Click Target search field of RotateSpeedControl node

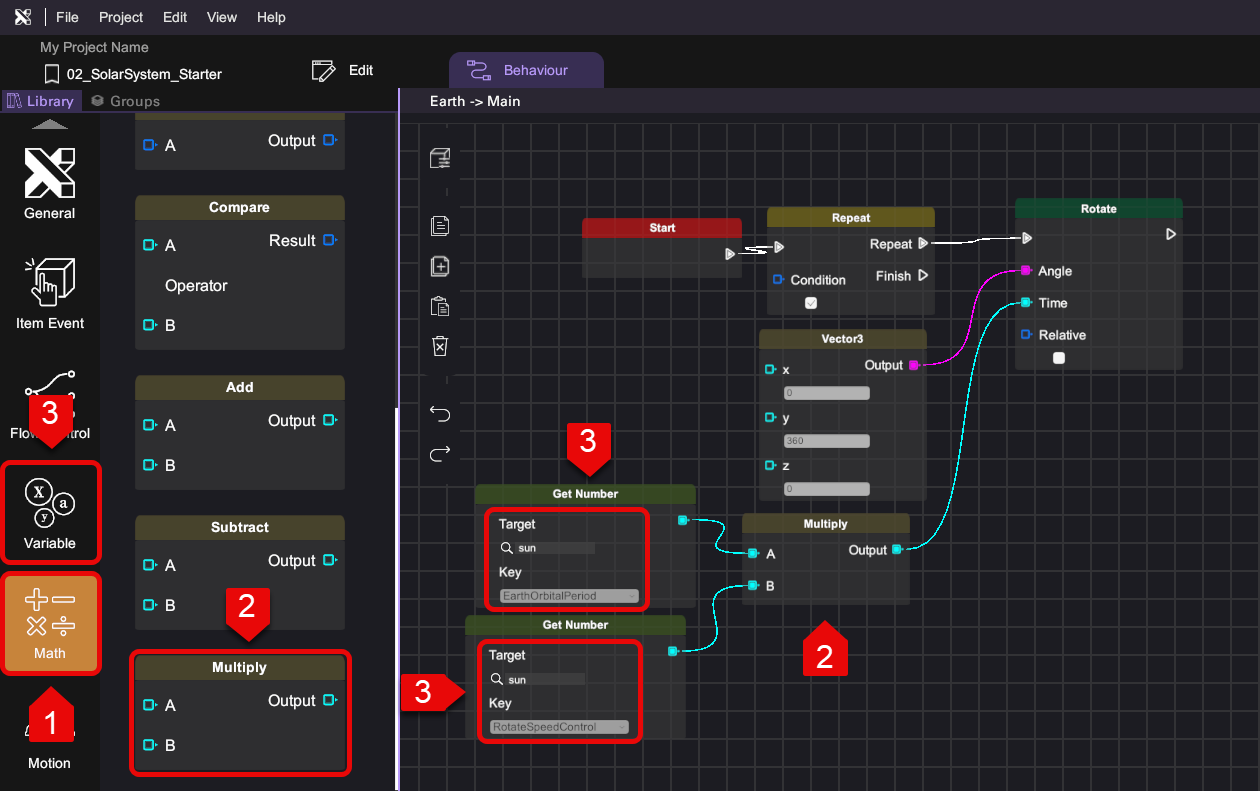pos(537,679)
